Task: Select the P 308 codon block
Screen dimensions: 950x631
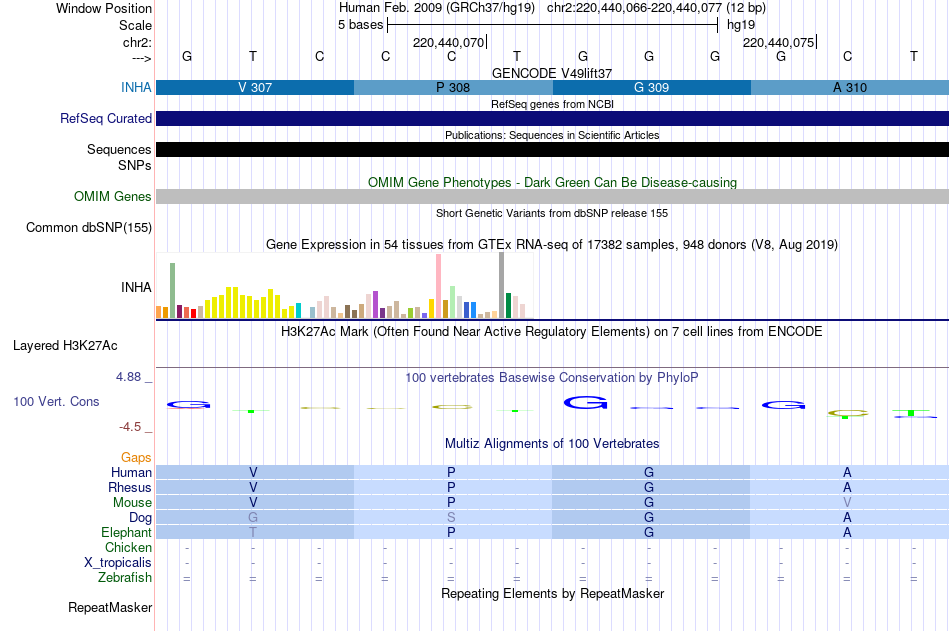Action: tap(453, 87)
